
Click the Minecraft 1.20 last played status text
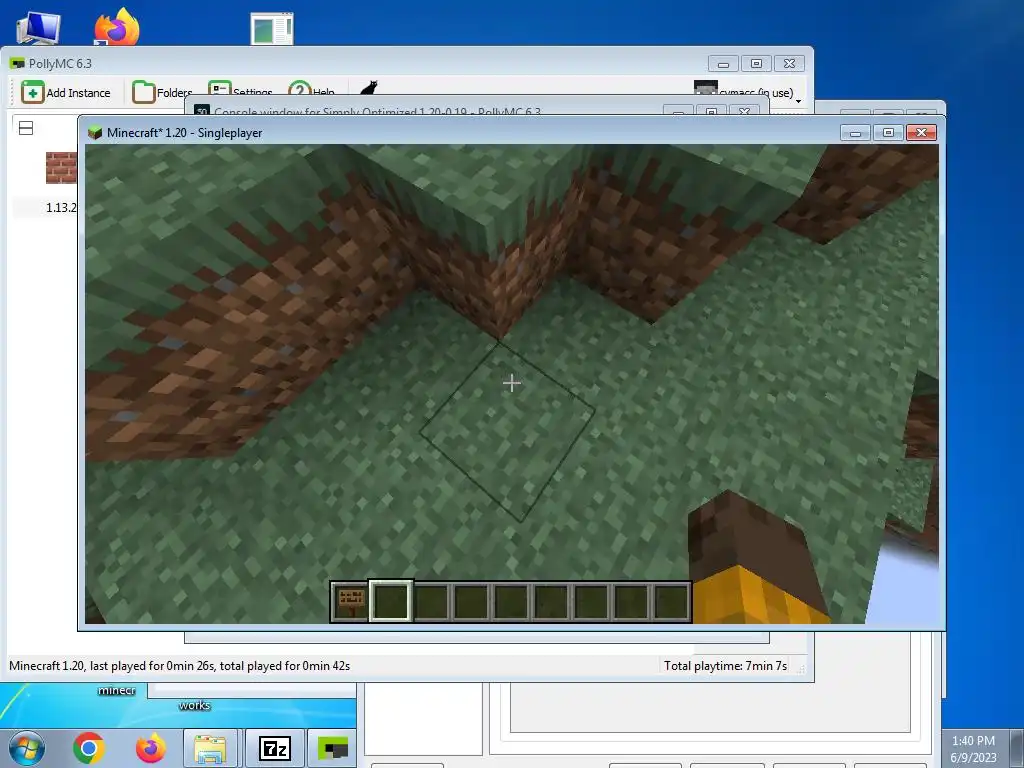click(180, 665)
